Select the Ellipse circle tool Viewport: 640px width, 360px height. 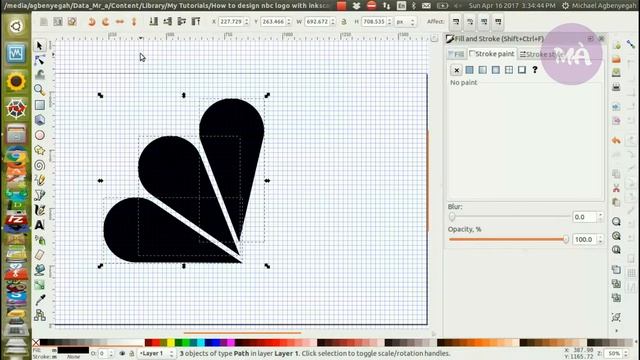point(40,135)
